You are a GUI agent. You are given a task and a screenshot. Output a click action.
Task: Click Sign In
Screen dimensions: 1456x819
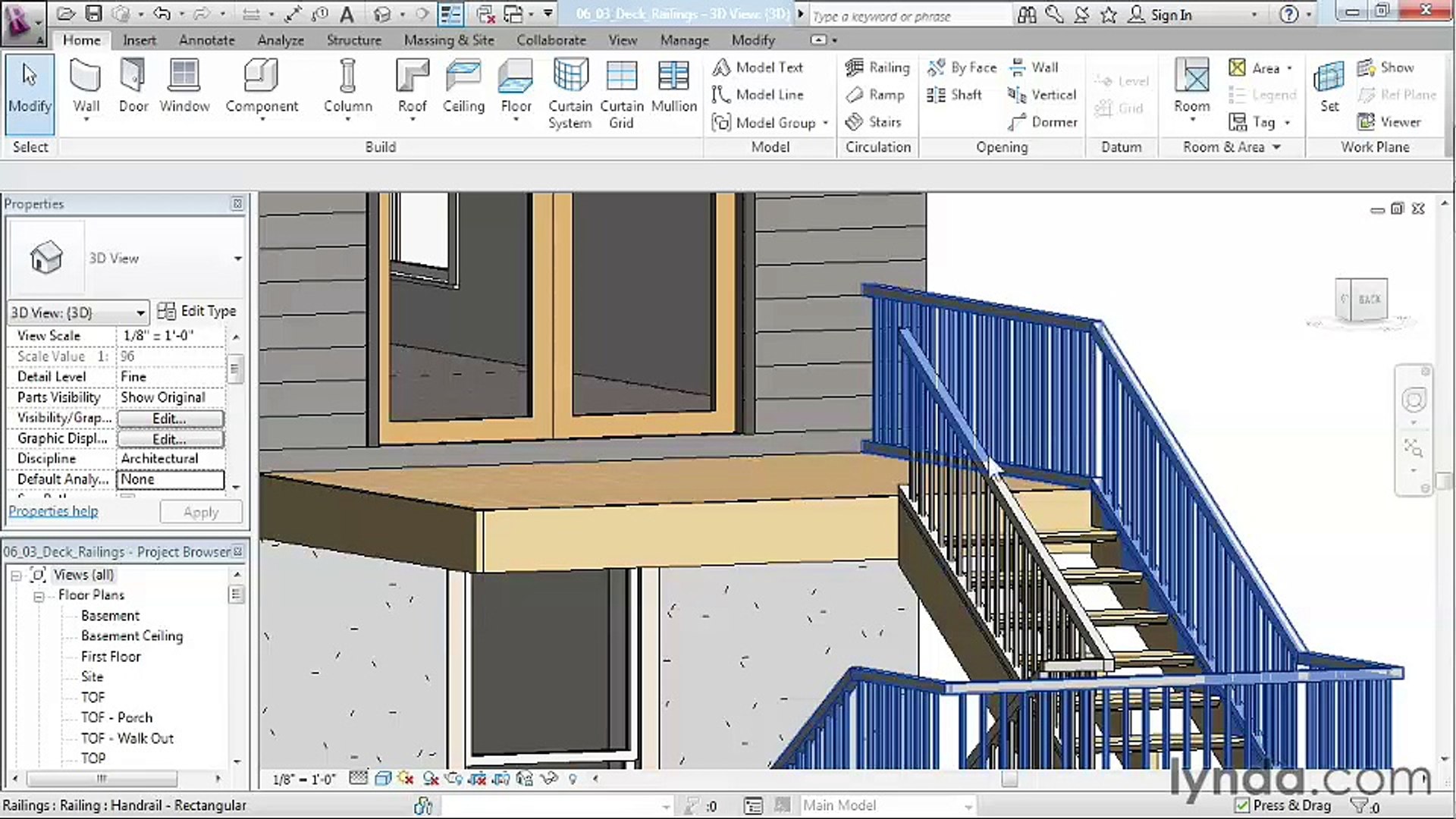(1160, 14)
